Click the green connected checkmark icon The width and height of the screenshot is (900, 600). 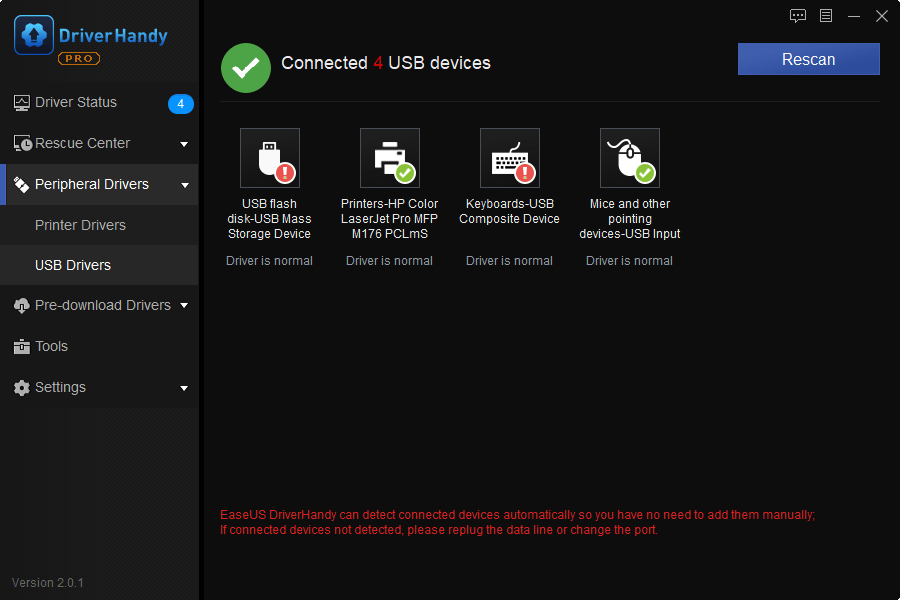pos(246,67)
